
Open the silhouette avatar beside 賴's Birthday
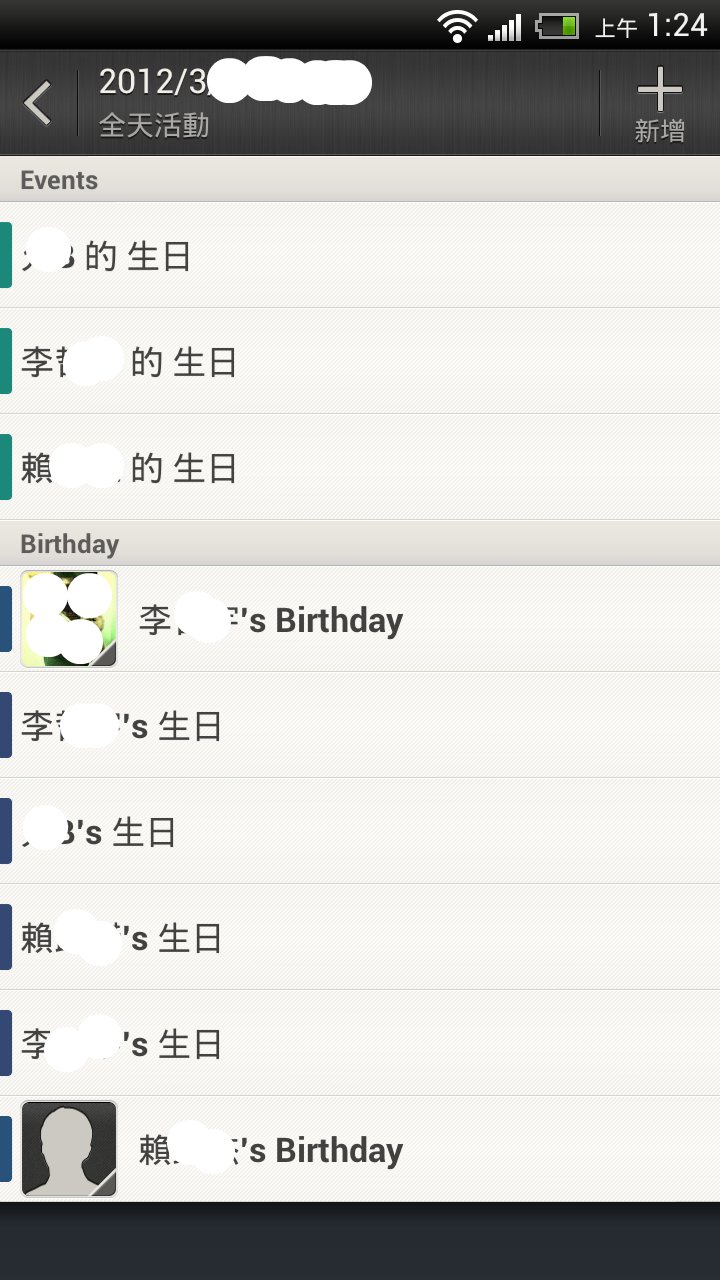pyautogui.click(x=69, y=1149)
